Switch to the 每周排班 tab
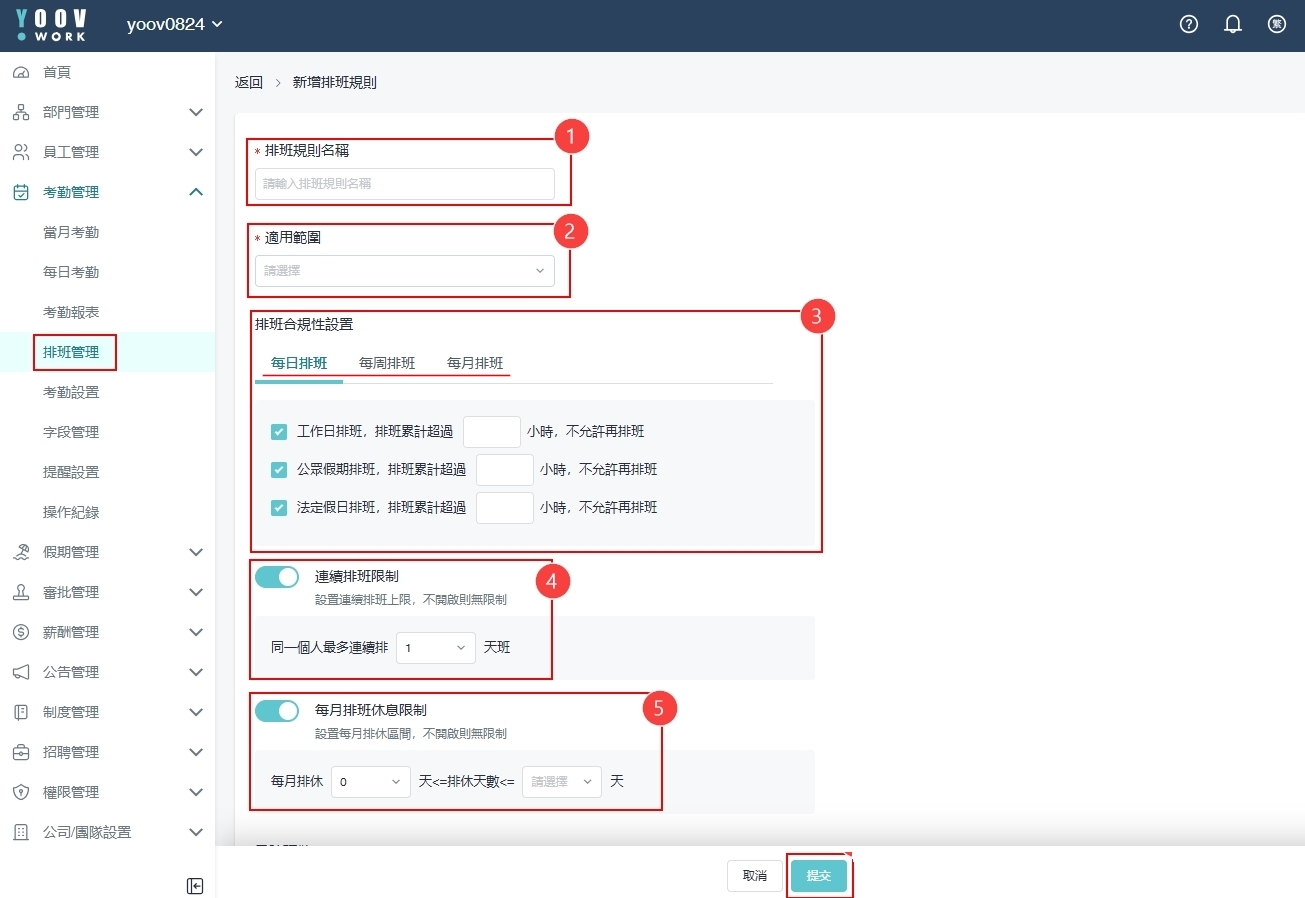This screenshot has width=1305, height=898. pyautogui.click(x=387, y=363)
